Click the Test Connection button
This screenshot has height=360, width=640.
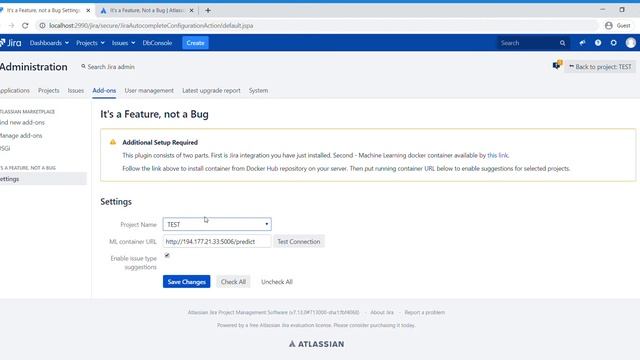tap(299, 242)
